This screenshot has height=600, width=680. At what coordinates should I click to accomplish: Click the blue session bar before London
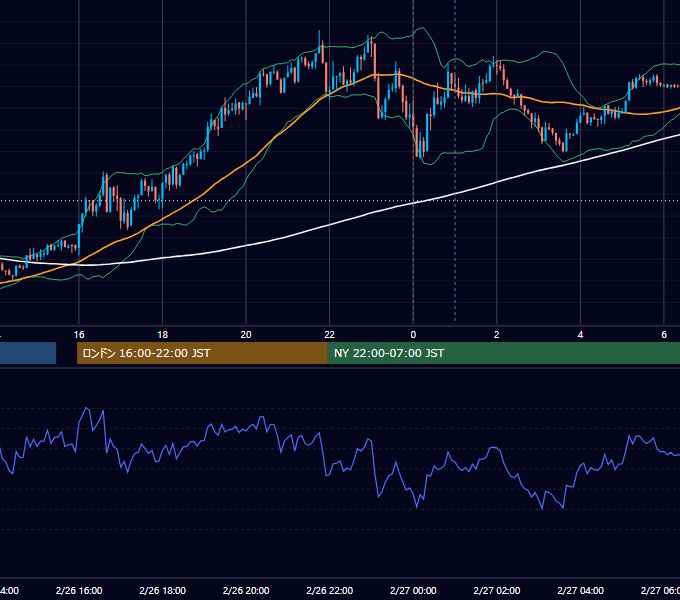28,353
